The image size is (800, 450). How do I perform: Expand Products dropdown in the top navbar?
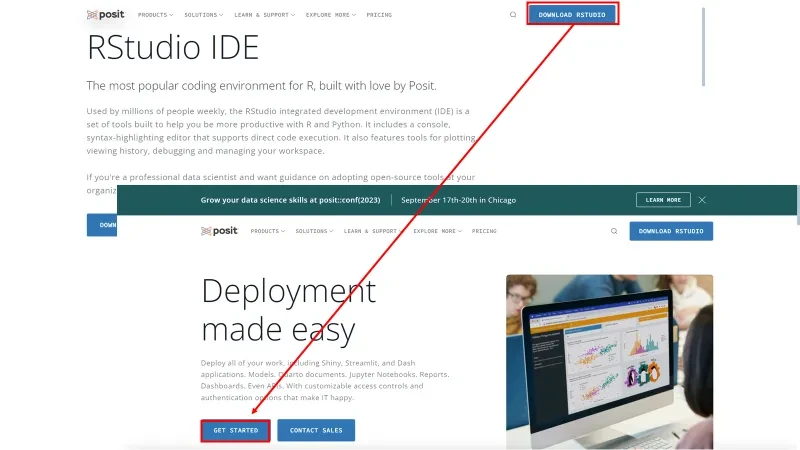[155, 15]
